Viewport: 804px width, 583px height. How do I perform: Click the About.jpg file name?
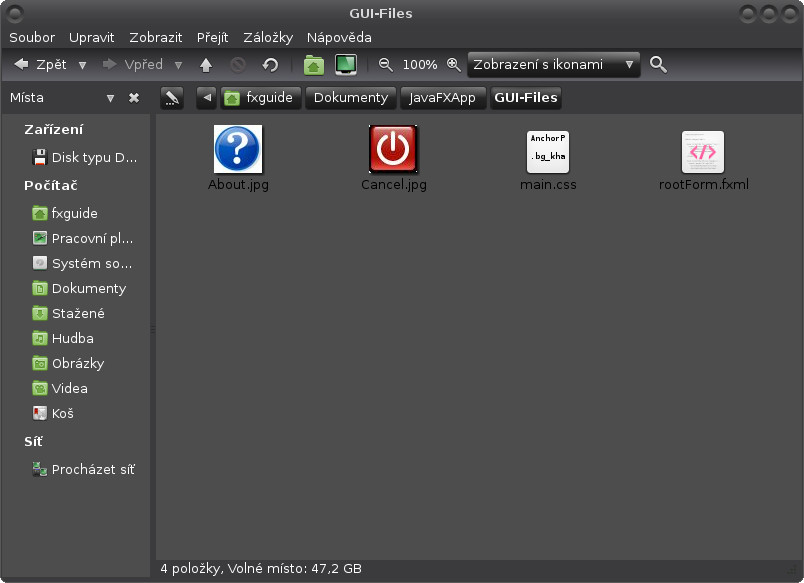point(238,185)
